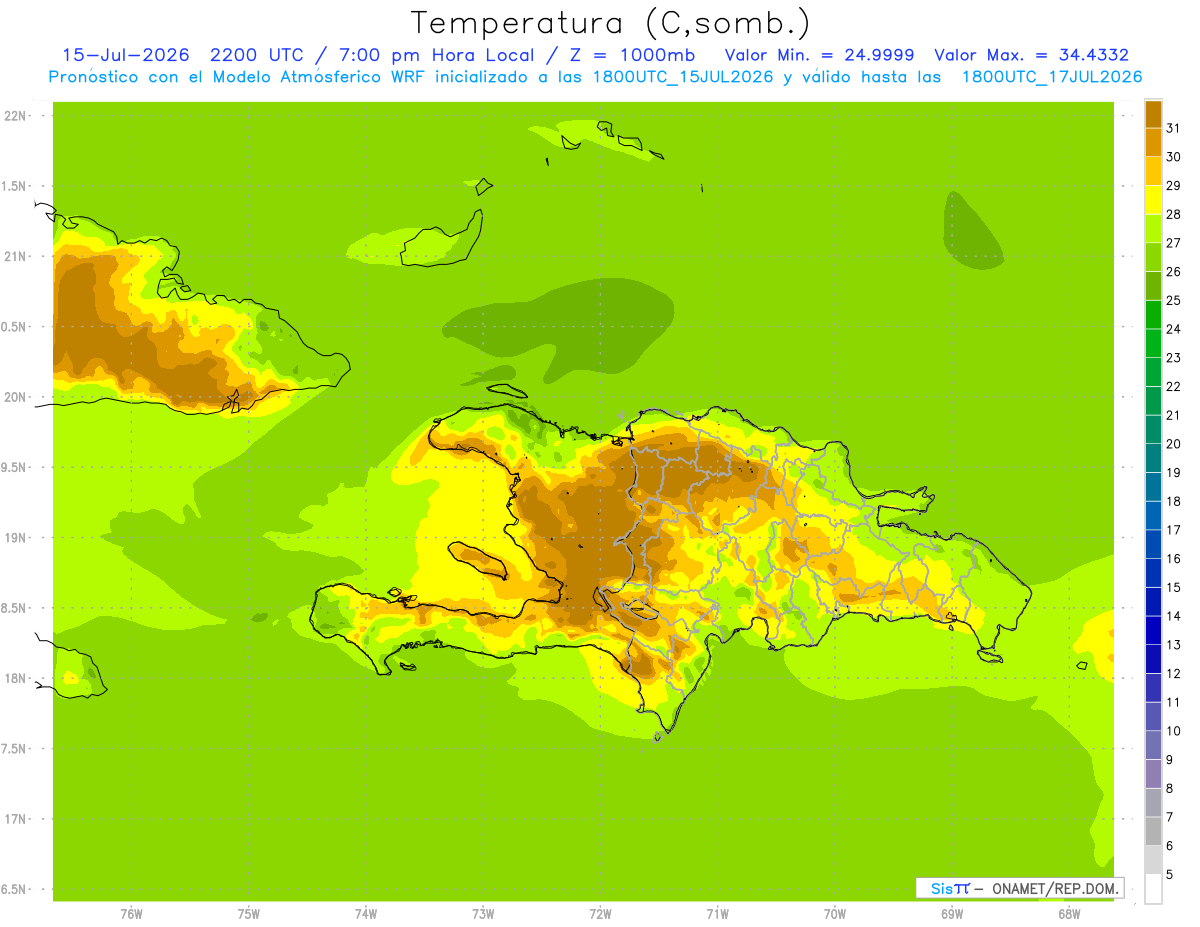
Task: Click the "76W" longitude axis label
Action: [131, 914]
